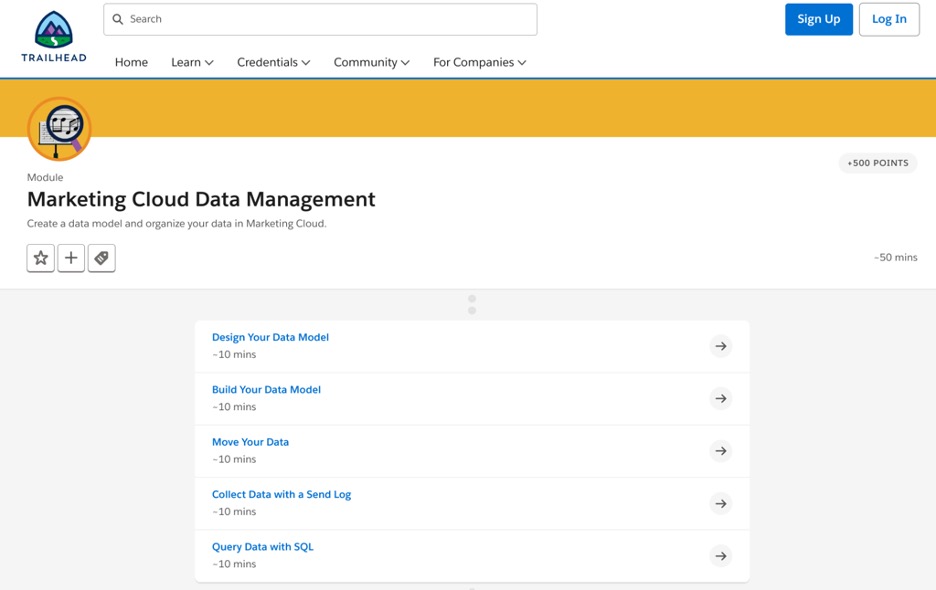Click the module description text
The height and width of the screenshot is (590, 936).
tap(177, 223)
